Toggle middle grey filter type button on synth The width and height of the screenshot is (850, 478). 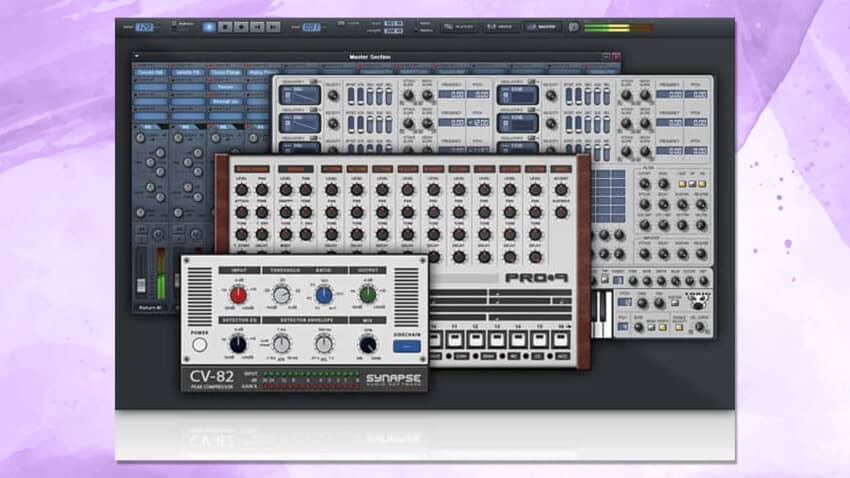(x=692, y=184)
